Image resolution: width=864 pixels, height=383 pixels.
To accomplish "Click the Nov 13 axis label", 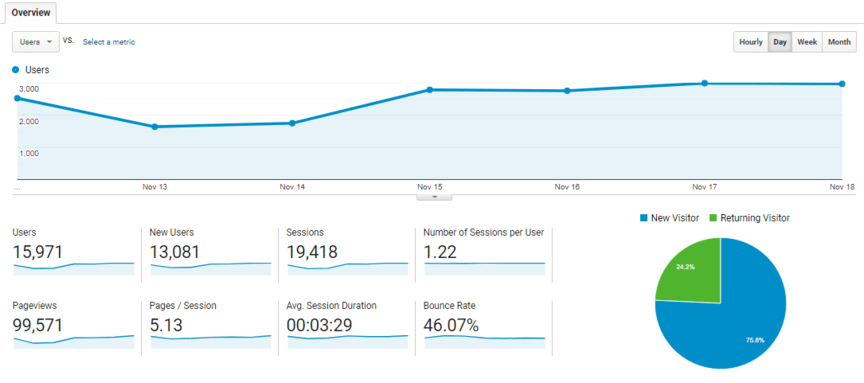I will pos(154,187).
